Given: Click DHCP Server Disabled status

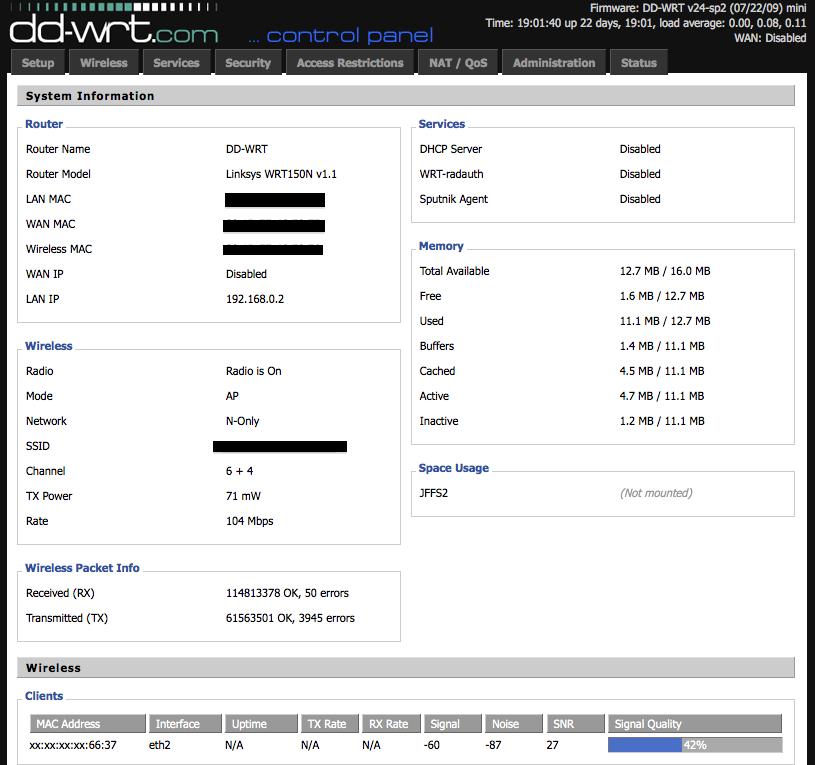Looking at the screenshot, I should tap(640, 149).
